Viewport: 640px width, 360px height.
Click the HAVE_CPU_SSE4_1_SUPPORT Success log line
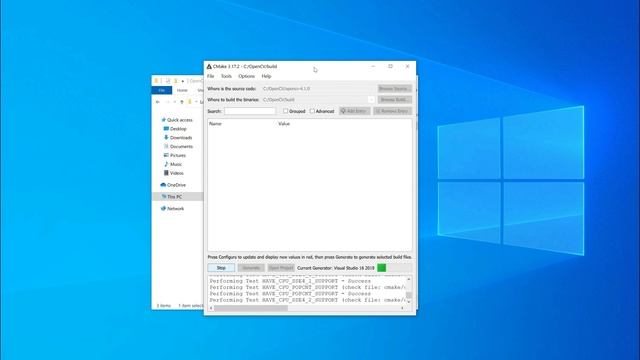click(x=290, y=281)
